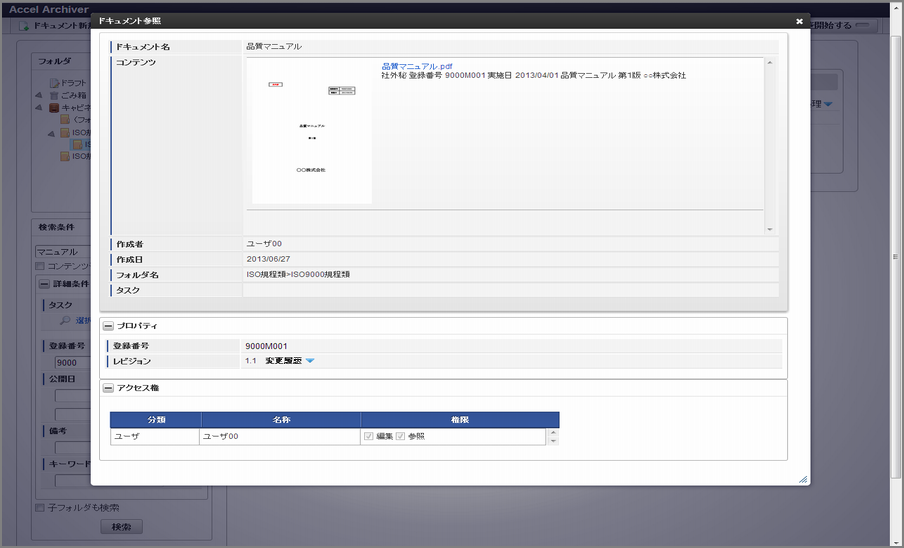Image resolution: width=904 pixels, height=548 pixels.
Task: Click the ドキュメント新規 toolbar document icon
Action: point(24,26)
